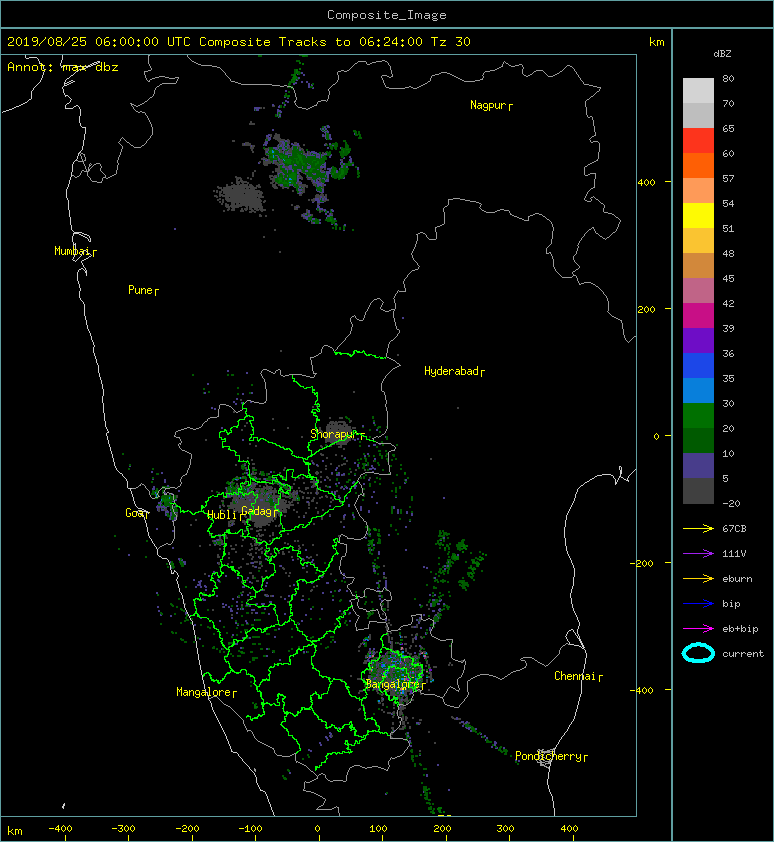Click the 2019/08/25 06:00:00 UTC timestamp
774x842 pixels.
(x=99, y=42)
